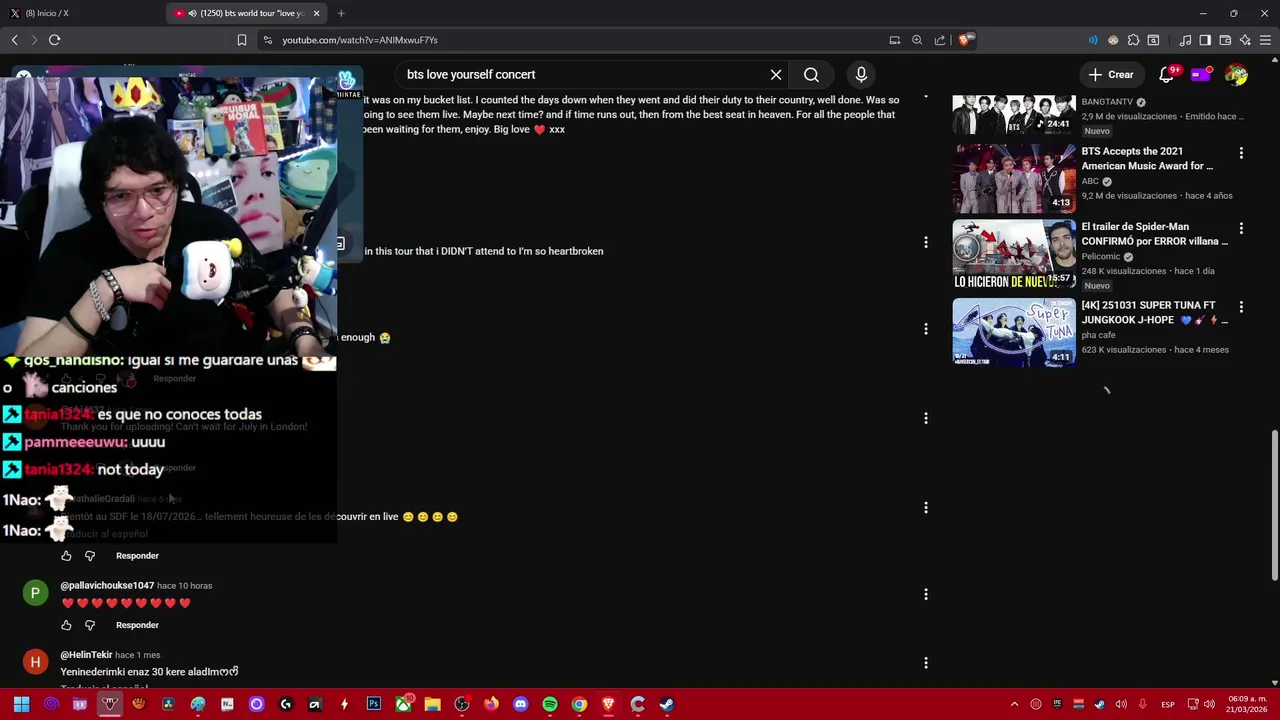Image resolution: width=1280 pixels, height=720 pixels.
Task: Close the bts world tour tab
Action: pyautogui.click(x=316, y=13)
